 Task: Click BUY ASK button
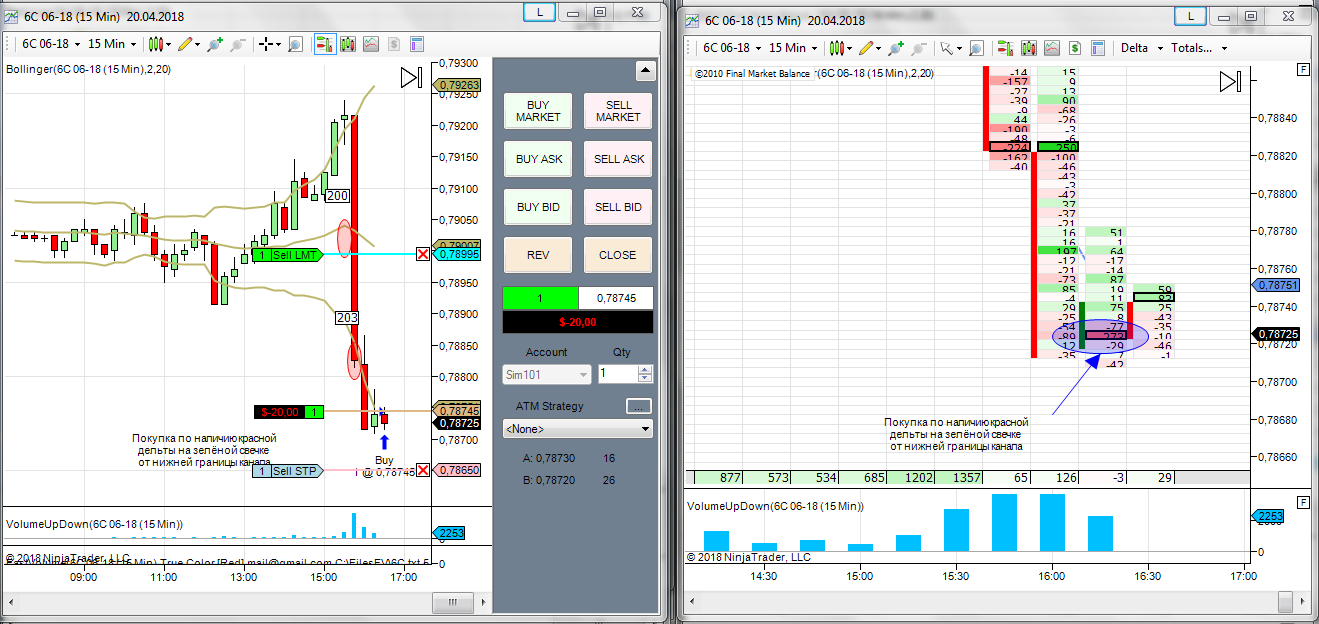click(539, 159)
